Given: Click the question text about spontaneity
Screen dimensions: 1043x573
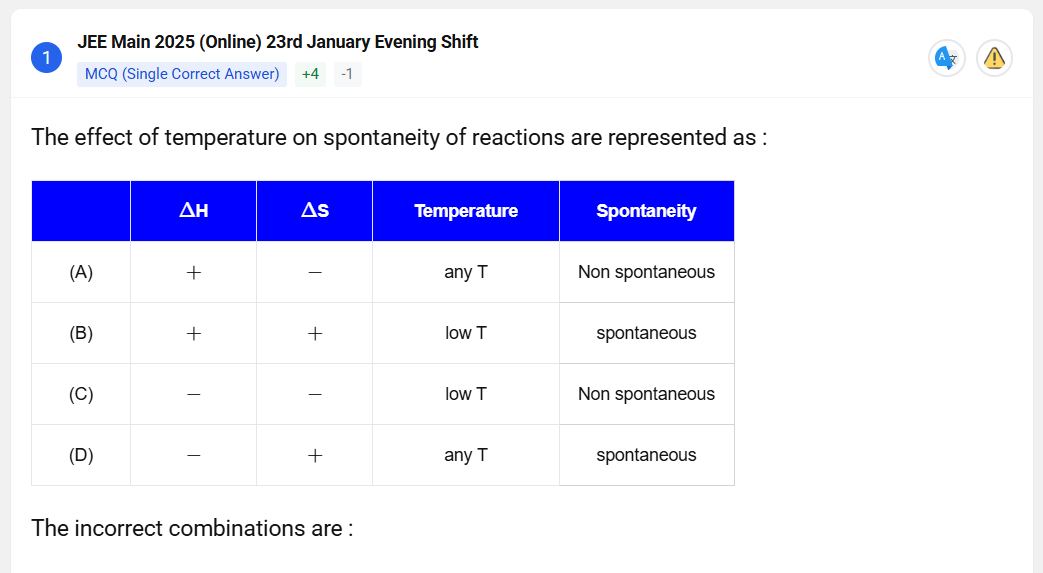Looking at the screenshot, I should 399,137.
